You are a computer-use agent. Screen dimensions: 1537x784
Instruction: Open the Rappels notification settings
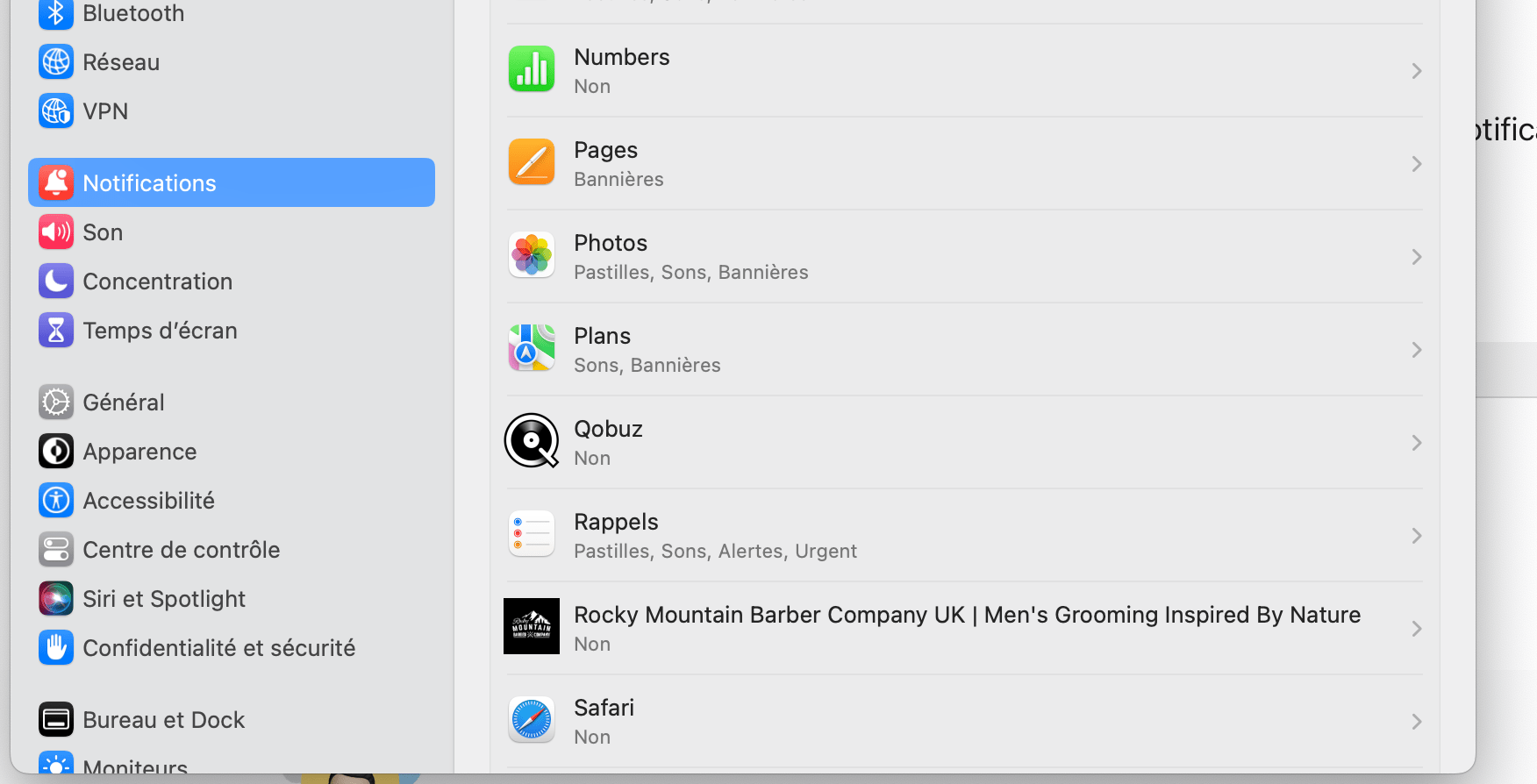[965, 535]
